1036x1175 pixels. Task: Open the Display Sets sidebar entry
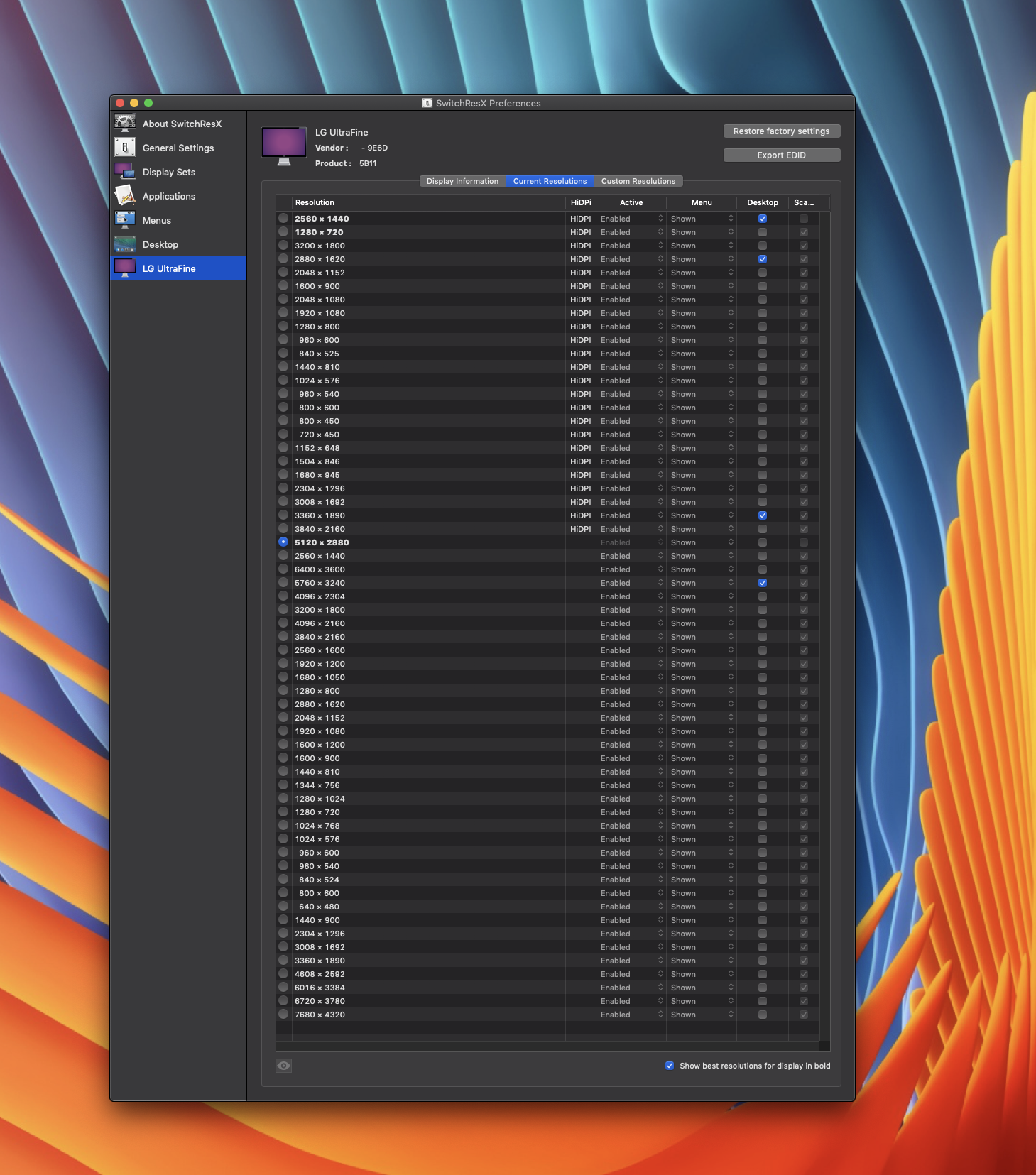point(178,172)
